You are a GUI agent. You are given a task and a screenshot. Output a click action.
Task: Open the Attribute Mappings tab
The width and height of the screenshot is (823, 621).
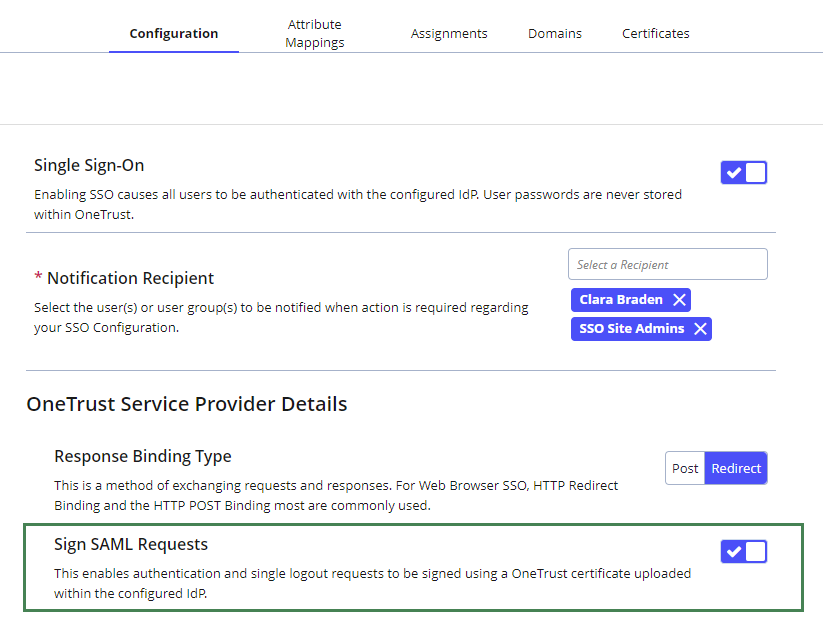pos(314,33)
